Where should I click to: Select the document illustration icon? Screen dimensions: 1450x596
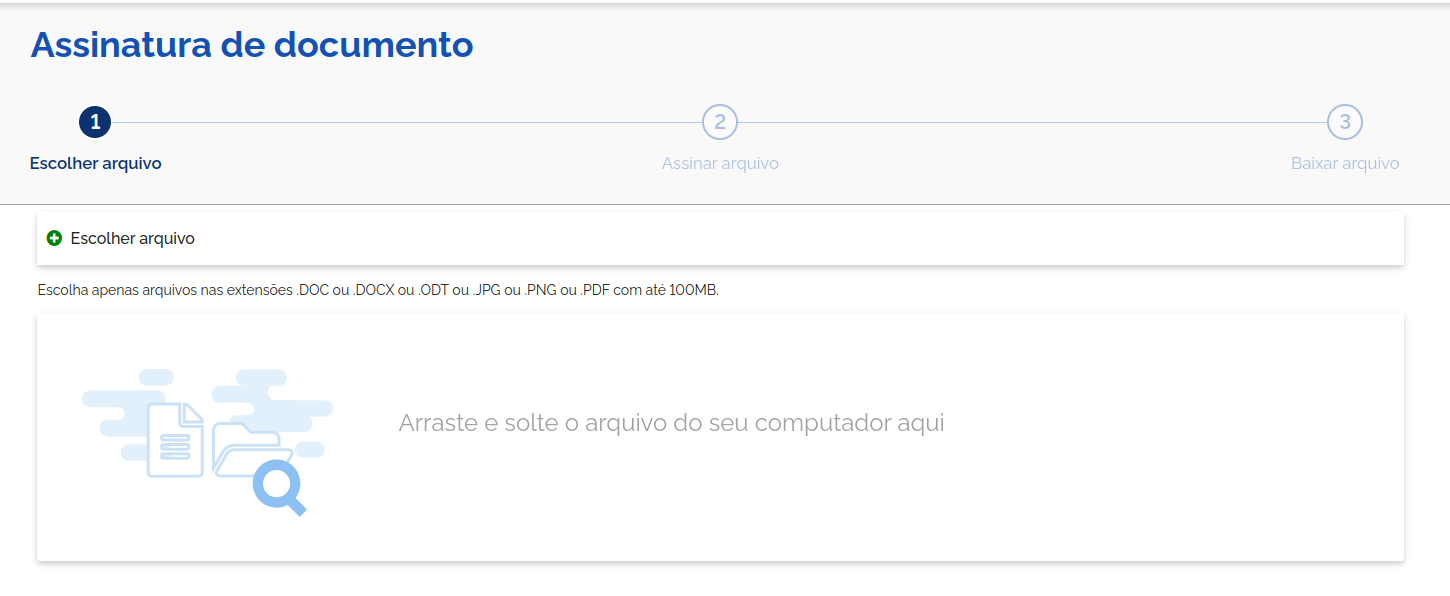tap(175, 438)
